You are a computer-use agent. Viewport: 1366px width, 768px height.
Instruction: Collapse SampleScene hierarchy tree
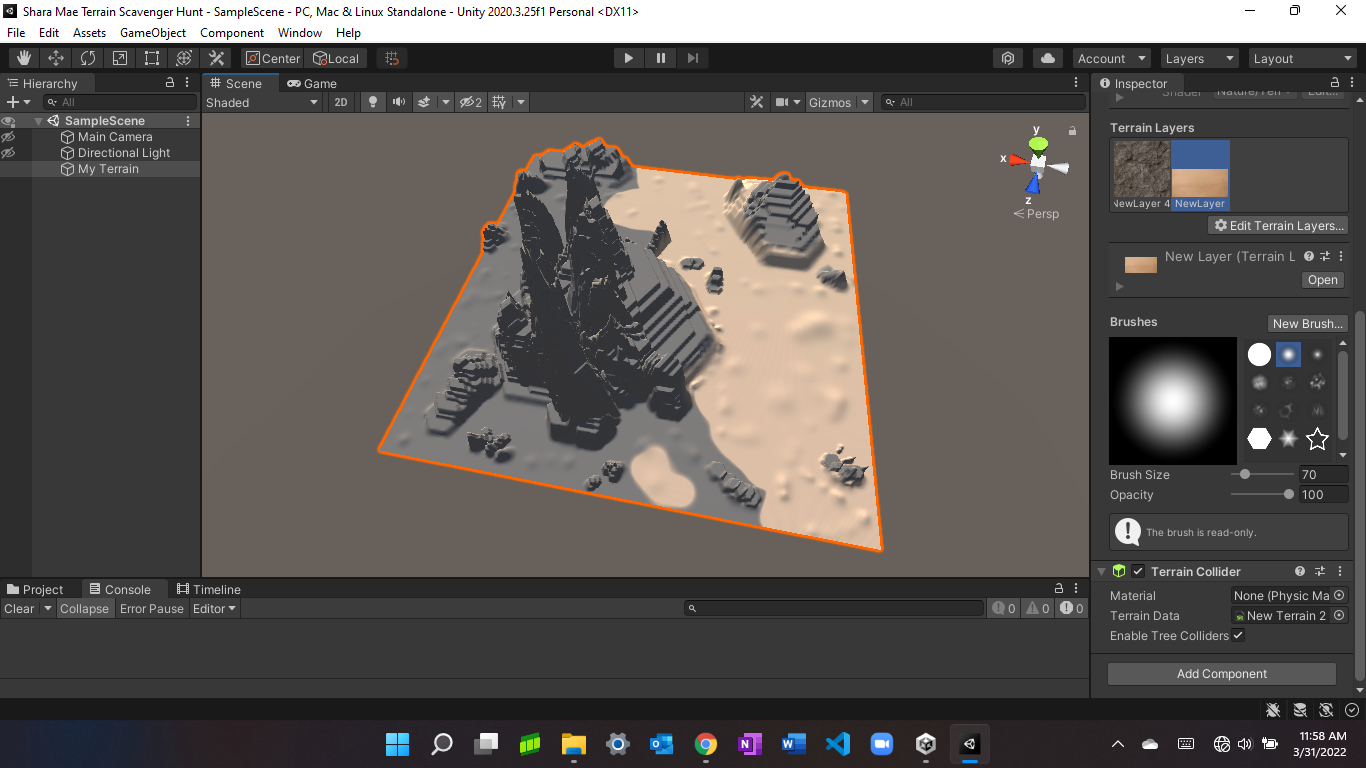[39, 121]
